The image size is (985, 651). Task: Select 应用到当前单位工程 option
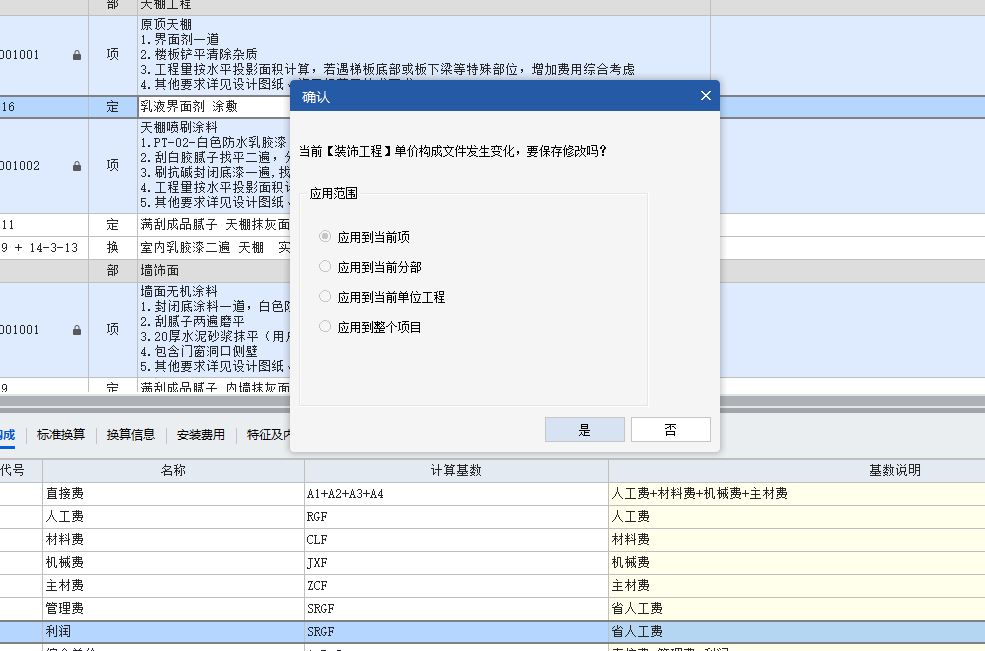coord(325,296)
